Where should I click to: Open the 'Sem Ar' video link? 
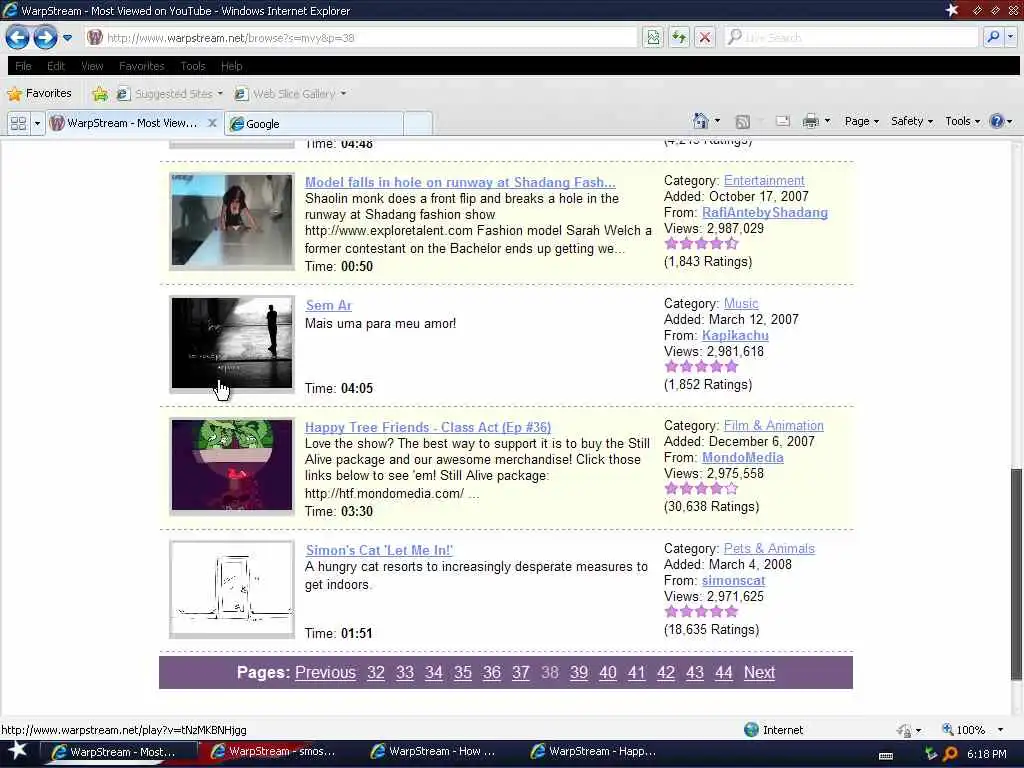328,305
